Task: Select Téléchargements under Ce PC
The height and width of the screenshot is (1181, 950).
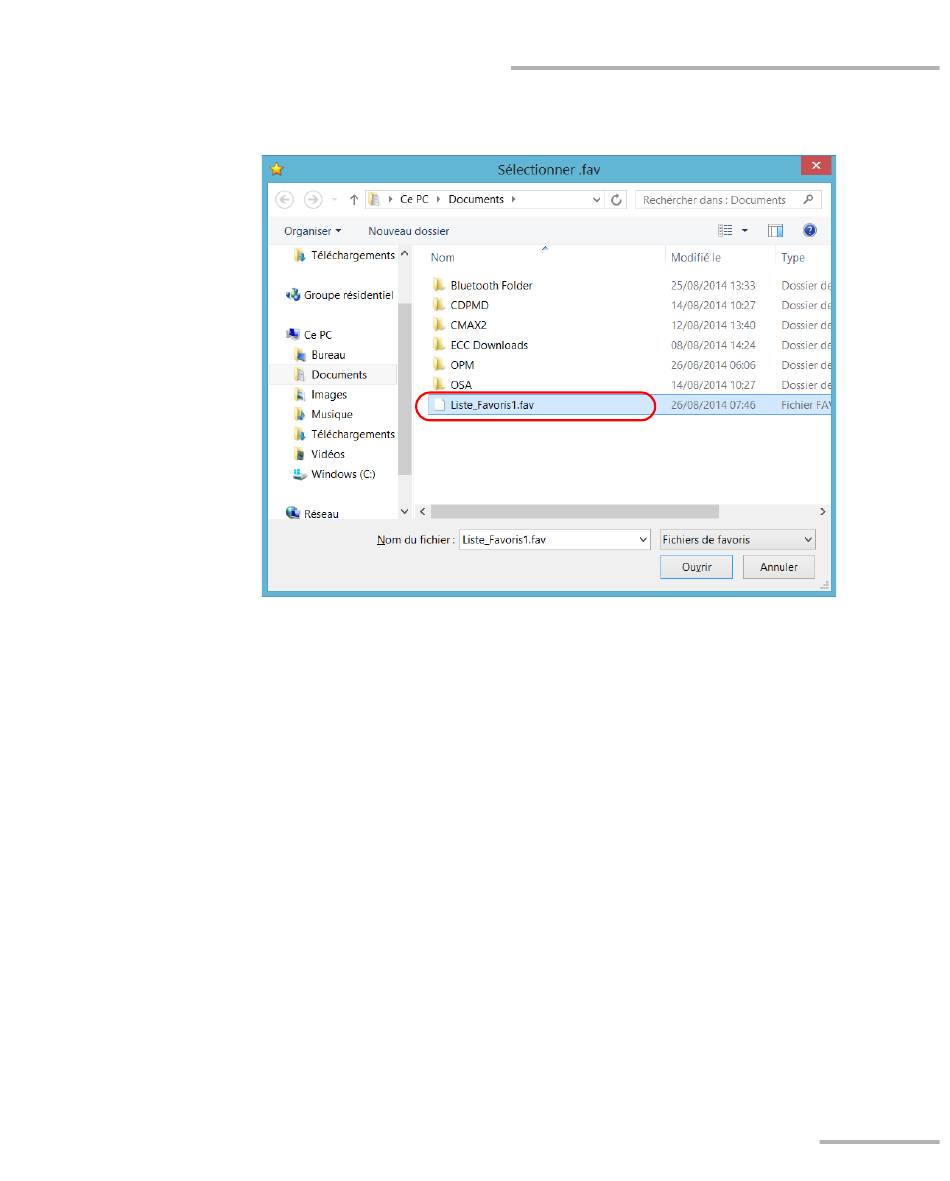Action: tap(353, 434)
